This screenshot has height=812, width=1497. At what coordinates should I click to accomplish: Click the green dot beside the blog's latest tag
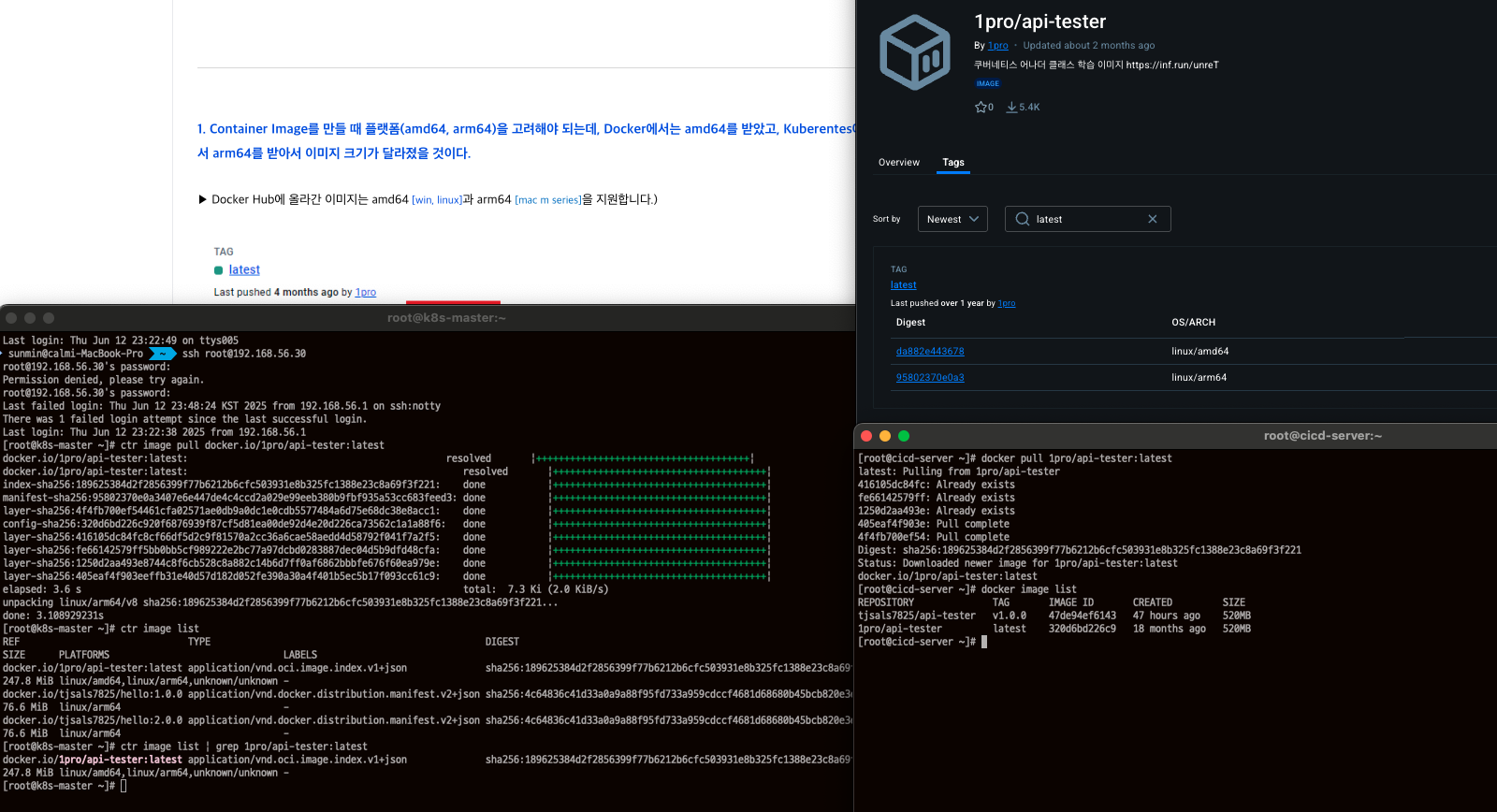click(x=219, y=270)
